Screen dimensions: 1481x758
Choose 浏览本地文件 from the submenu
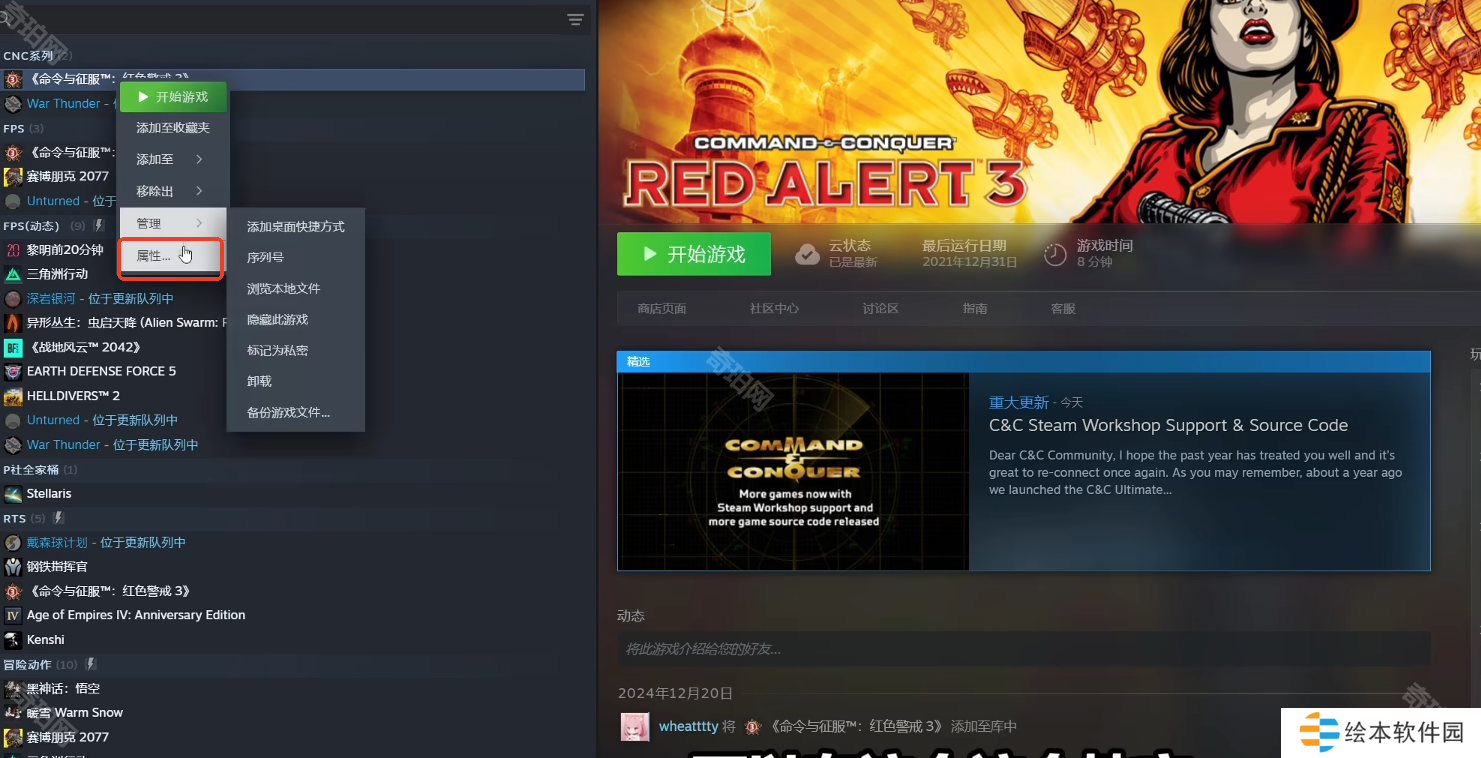point(284,289)
